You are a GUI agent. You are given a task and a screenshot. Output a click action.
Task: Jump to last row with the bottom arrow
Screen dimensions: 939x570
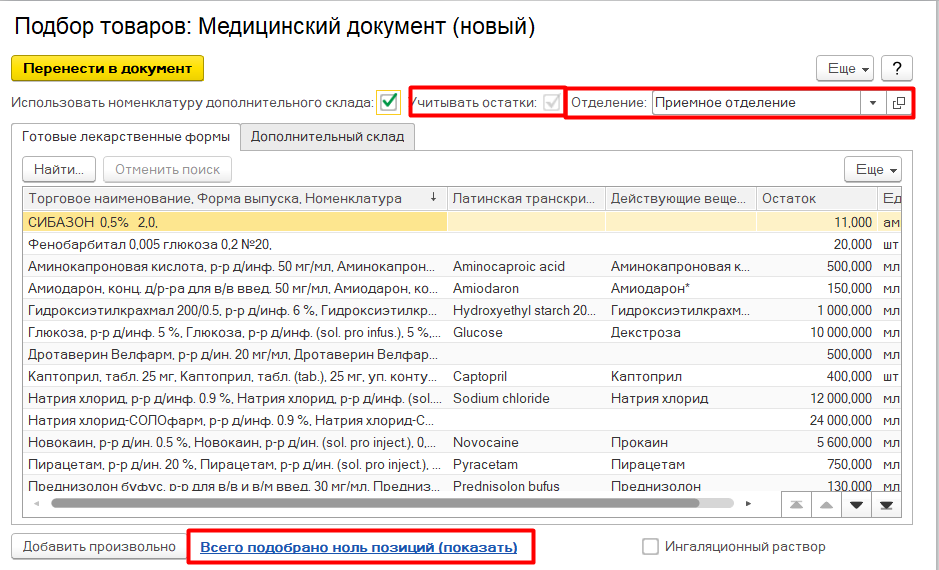coord(885,505)
